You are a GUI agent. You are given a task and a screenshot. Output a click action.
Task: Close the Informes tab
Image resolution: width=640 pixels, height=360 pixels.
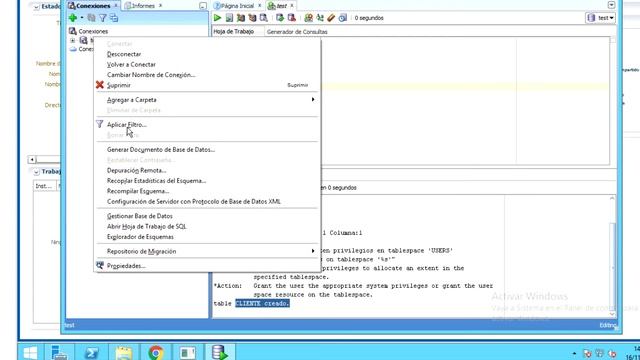(160, 5)
